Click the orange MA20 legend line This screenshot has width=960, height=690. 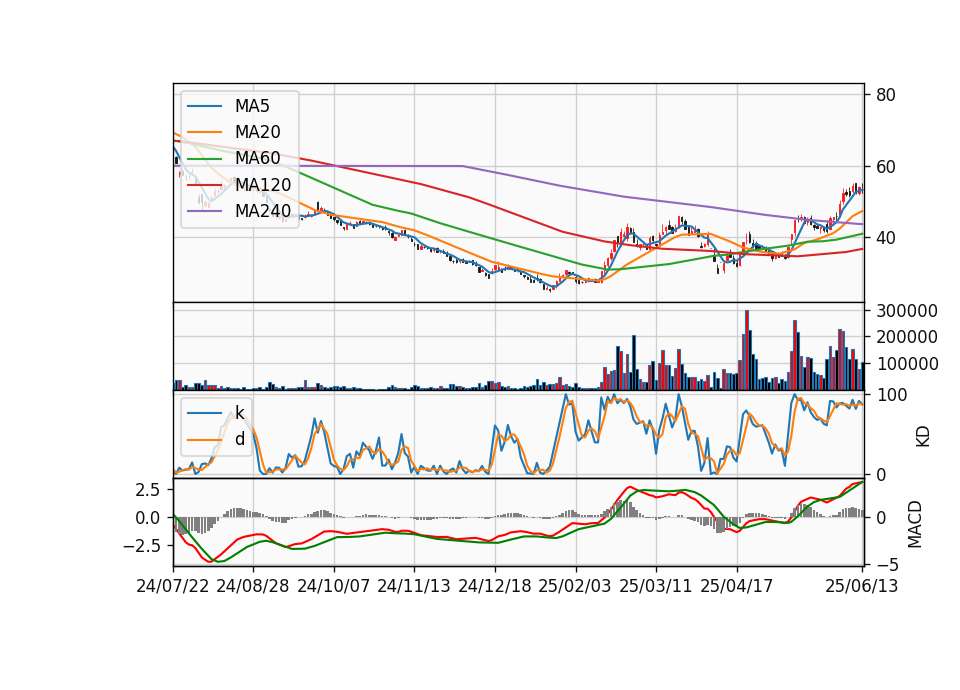tap(204, 132)
